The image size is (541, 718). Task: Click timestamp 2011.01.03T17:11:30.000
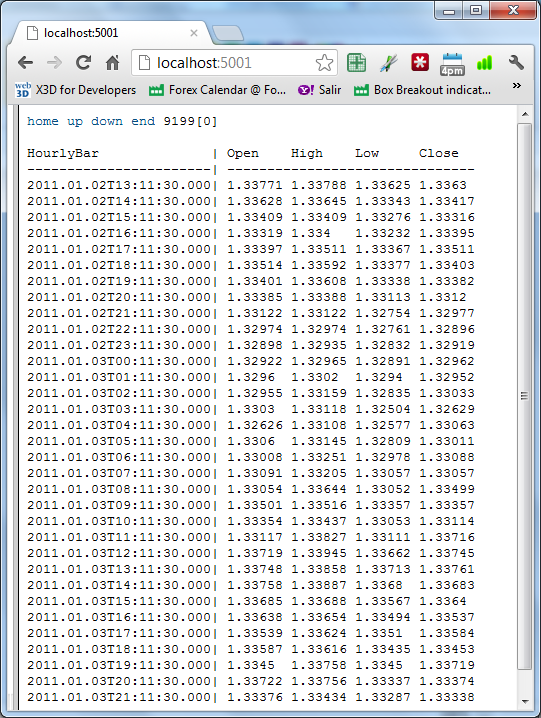119,633
